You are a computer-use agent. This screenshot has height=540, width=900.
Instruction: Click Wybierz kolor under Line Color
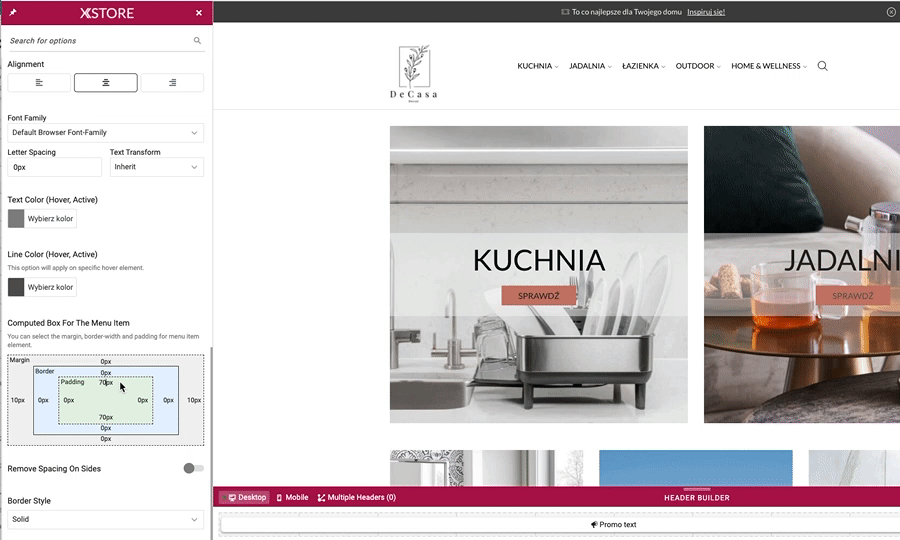[x=51, y=287]
